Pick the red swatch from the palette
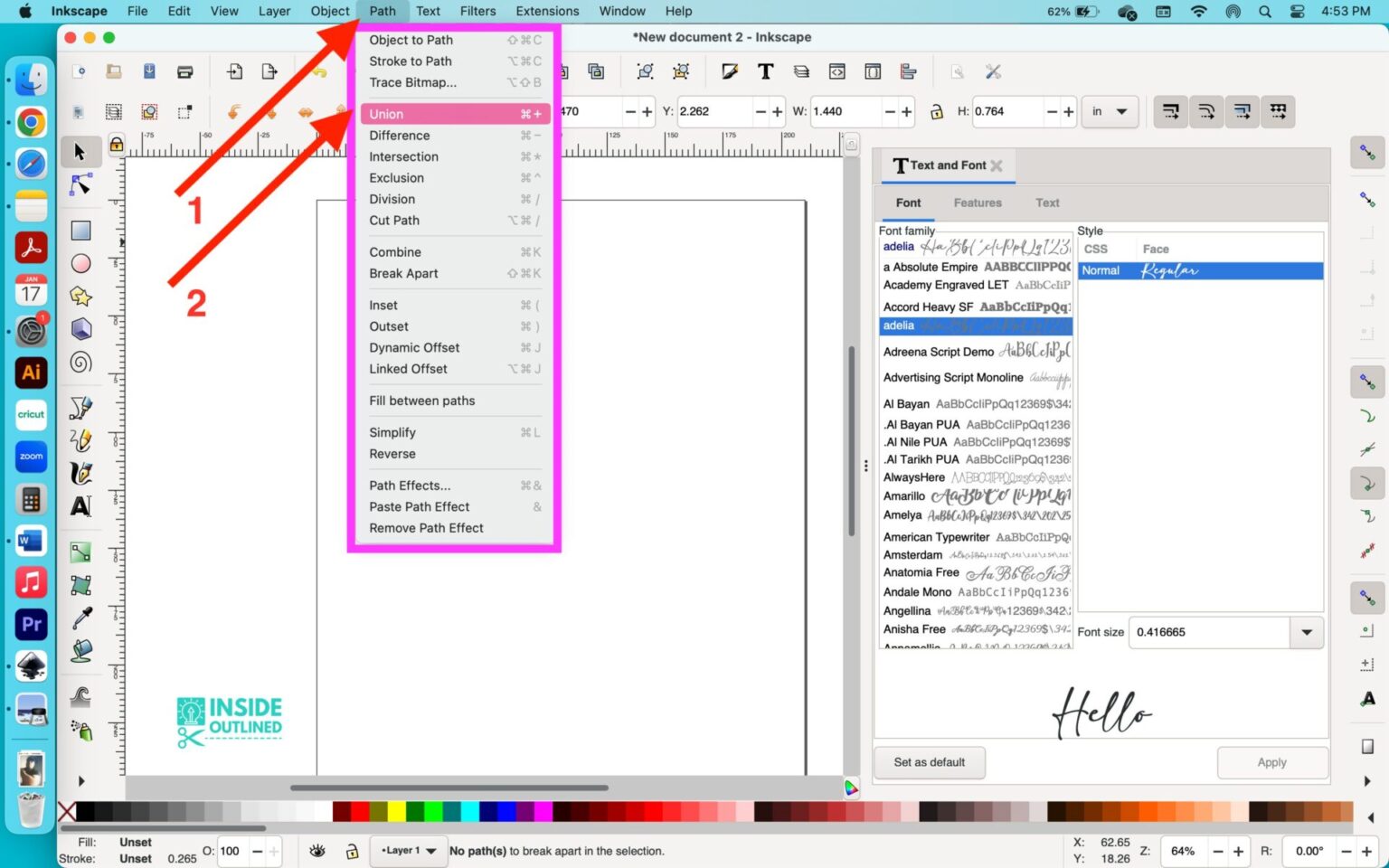 pos(358,812)
